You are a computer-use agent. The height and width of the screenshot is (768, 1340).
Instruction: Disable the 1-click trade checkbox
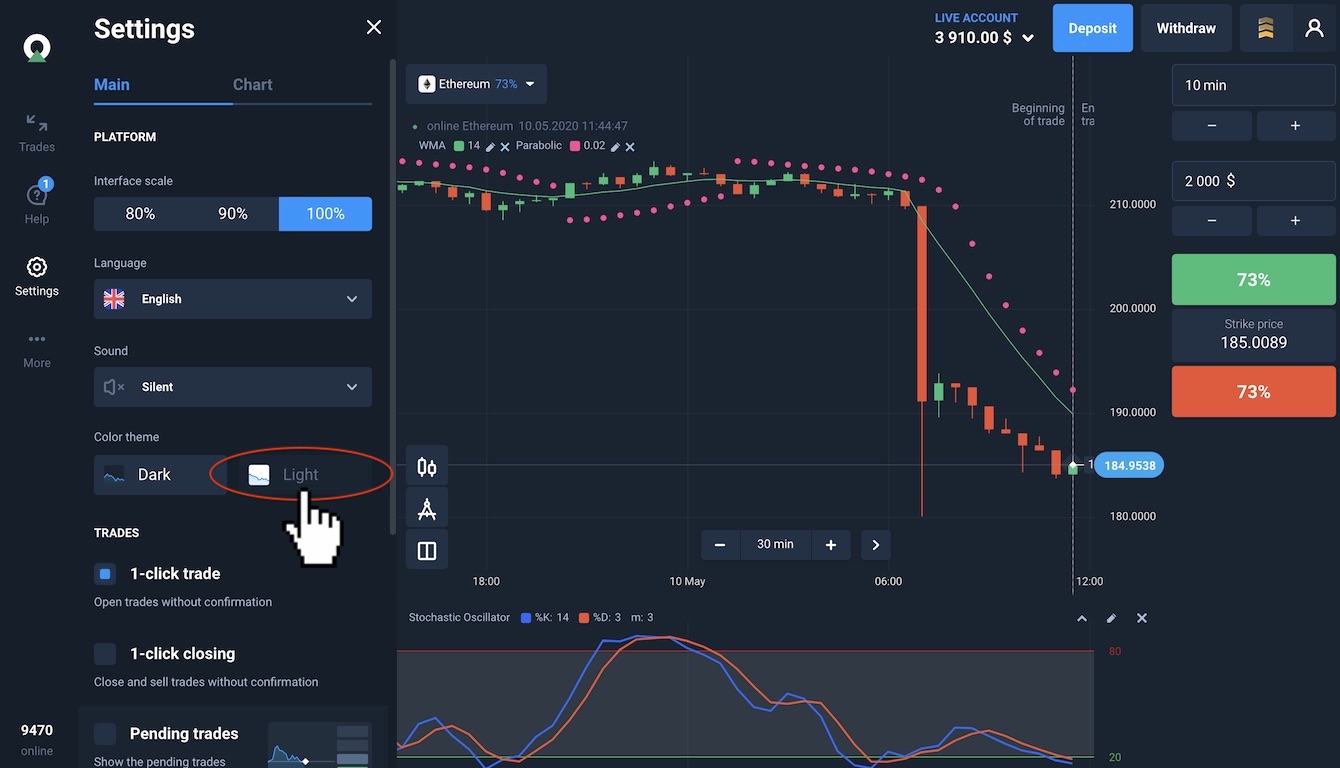pos(105,574)
